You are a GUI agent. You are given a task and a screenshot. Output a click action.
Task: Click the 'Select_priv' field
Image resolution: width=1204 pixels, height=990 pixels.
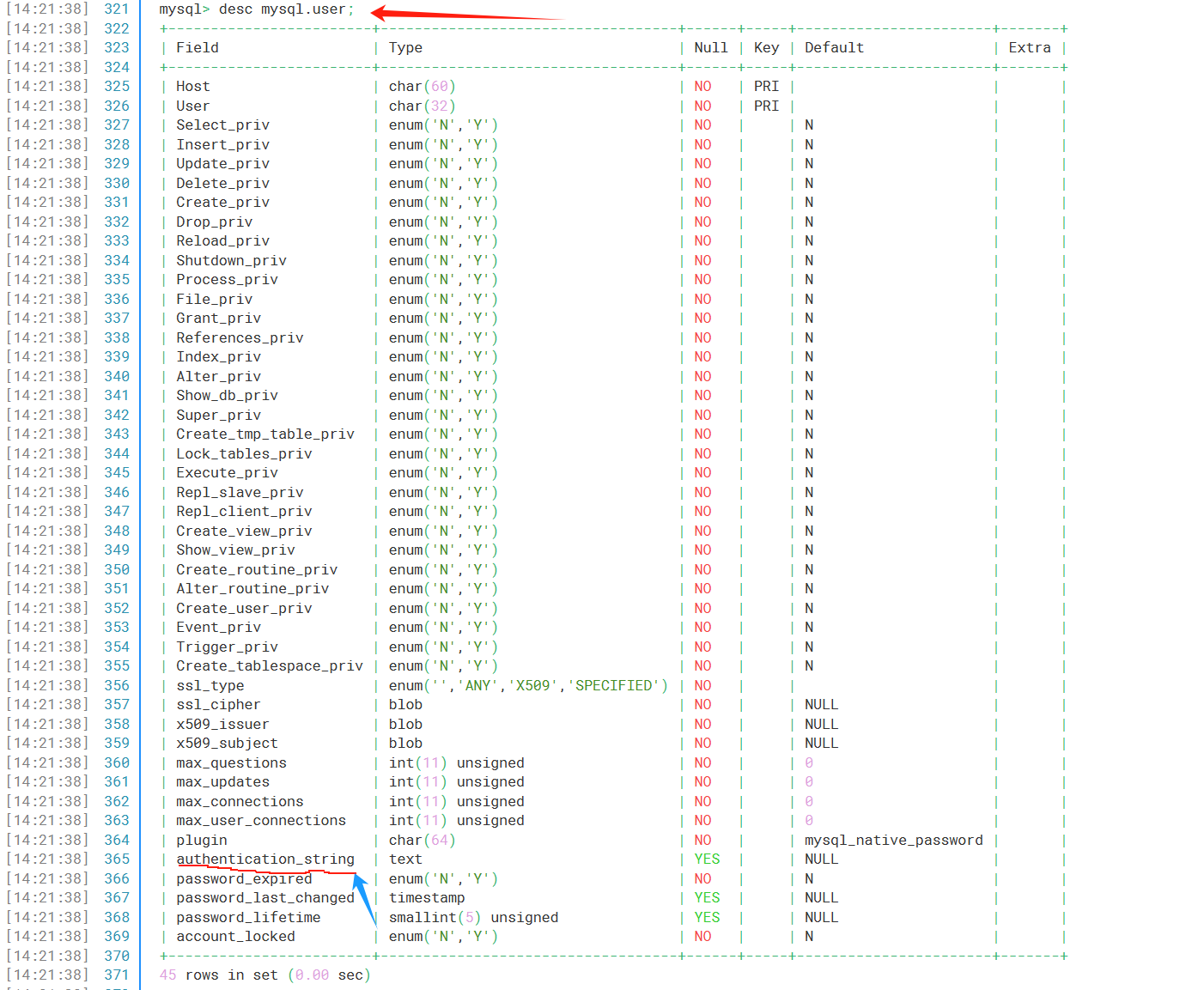[223, 125]
